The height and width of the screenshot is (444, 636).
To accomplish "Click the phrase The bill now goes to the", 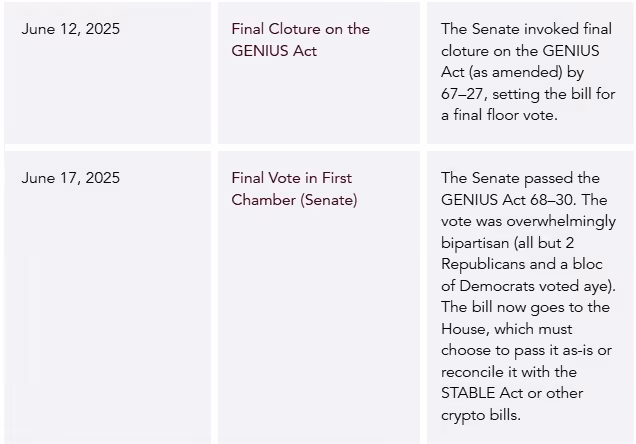I will (x=525, y=307).
